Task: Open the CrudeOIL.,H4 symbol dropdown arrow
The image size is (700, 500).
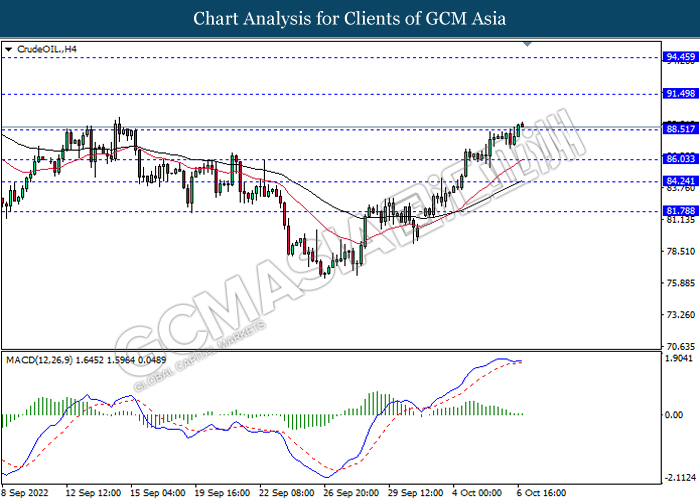Action: (x=8, y=50)
